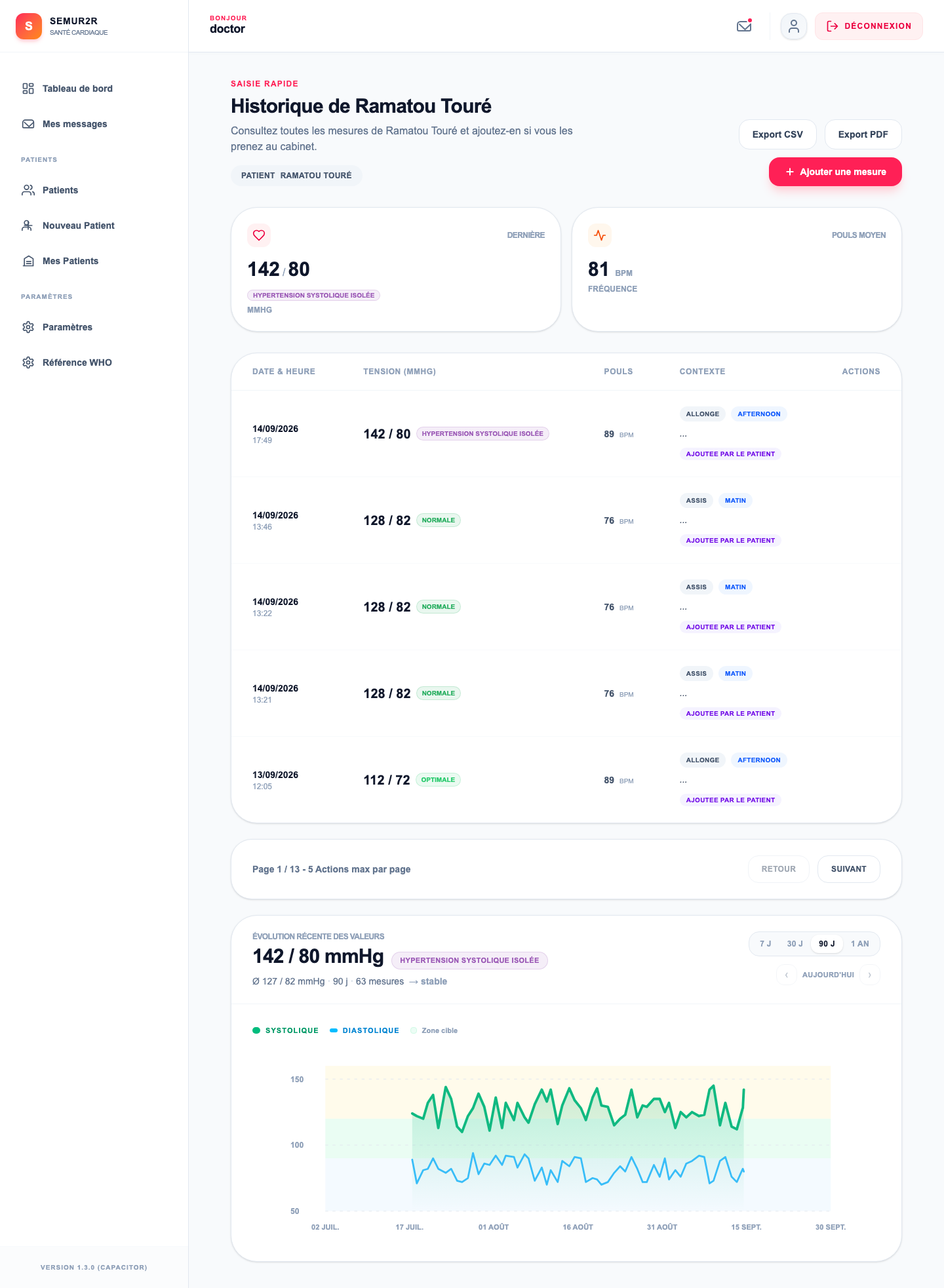The height and width of the screenshot is (1288, 944).
Task: Select the 30 J chart range
Action: point(795,944)
